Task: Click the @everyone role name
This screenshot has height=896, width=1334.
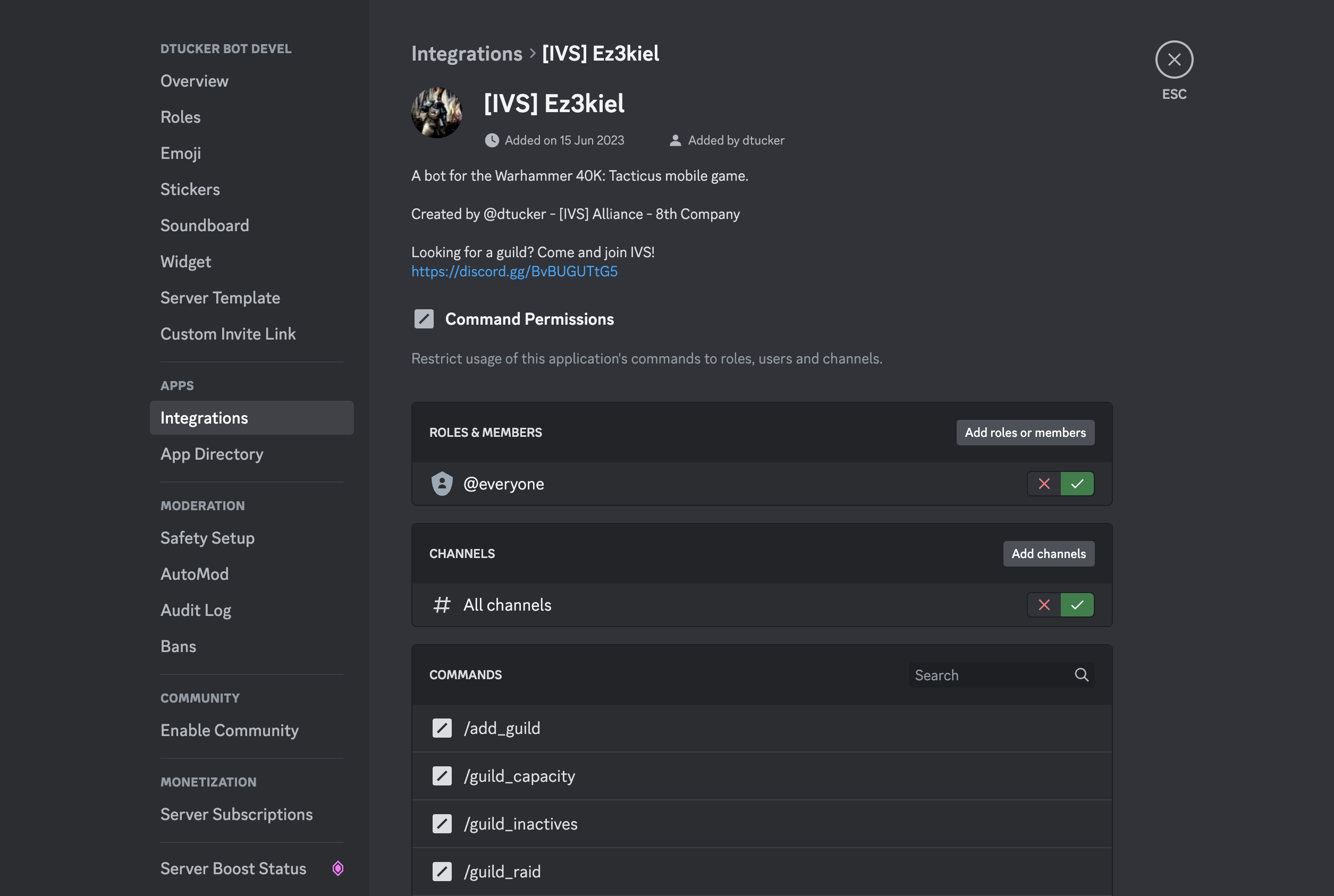Action: (x=503, y=484)
